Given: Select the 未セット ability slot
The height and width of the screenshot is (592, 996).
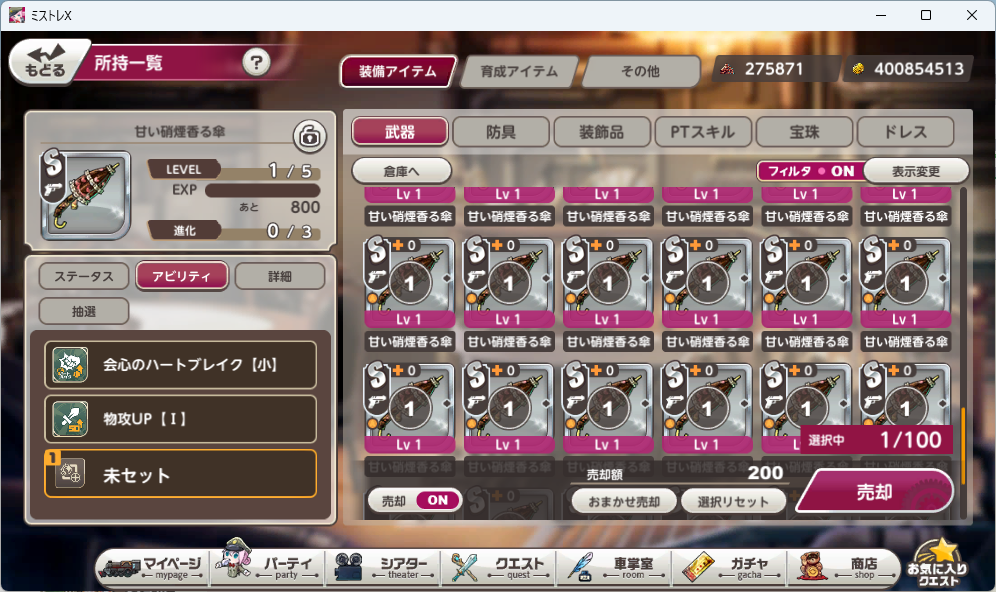Looking at the screenshot, I should point(180,474).
